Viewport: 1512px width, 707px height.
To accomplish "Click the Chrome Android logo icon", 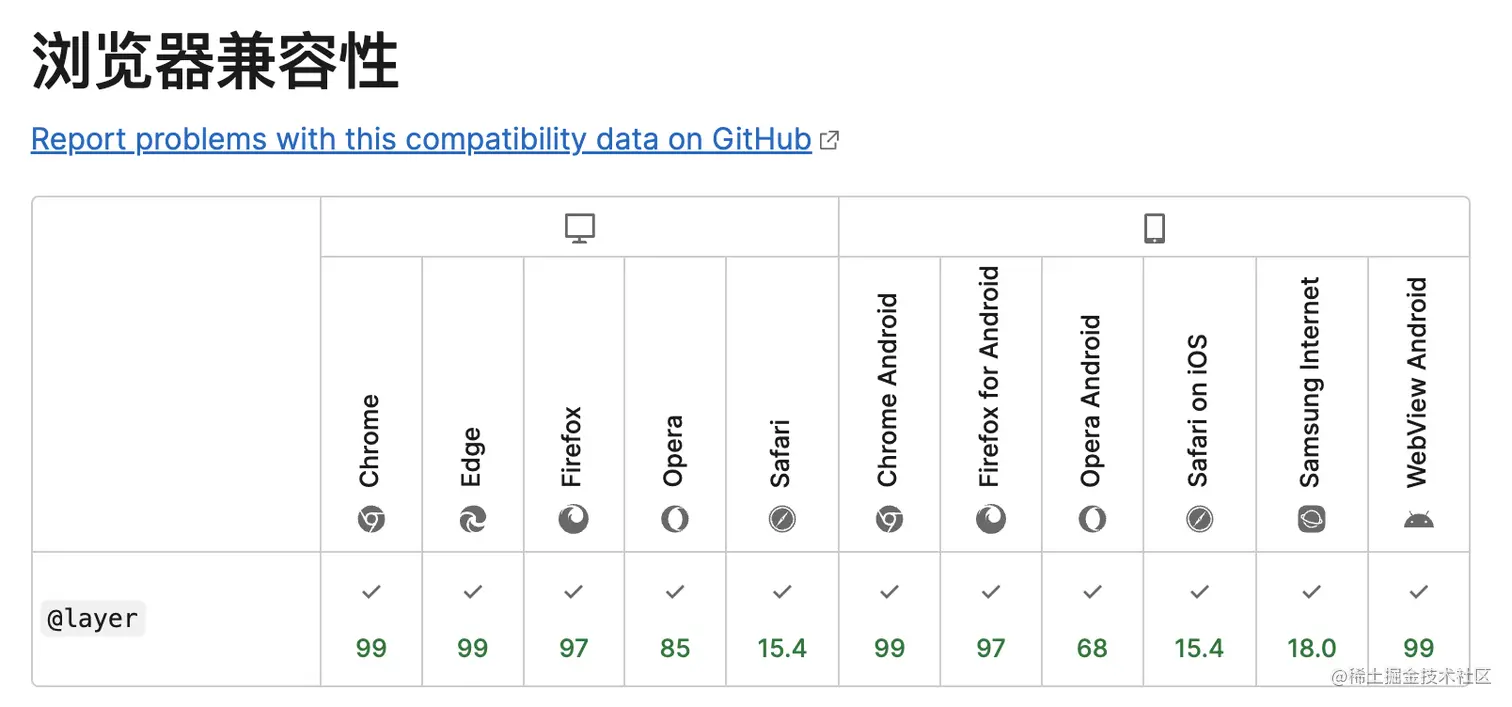I will tap(889, 519).
